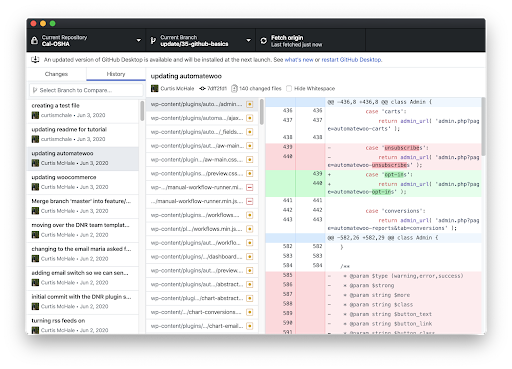Click the changed files list scrollbar

click(262, 112)
